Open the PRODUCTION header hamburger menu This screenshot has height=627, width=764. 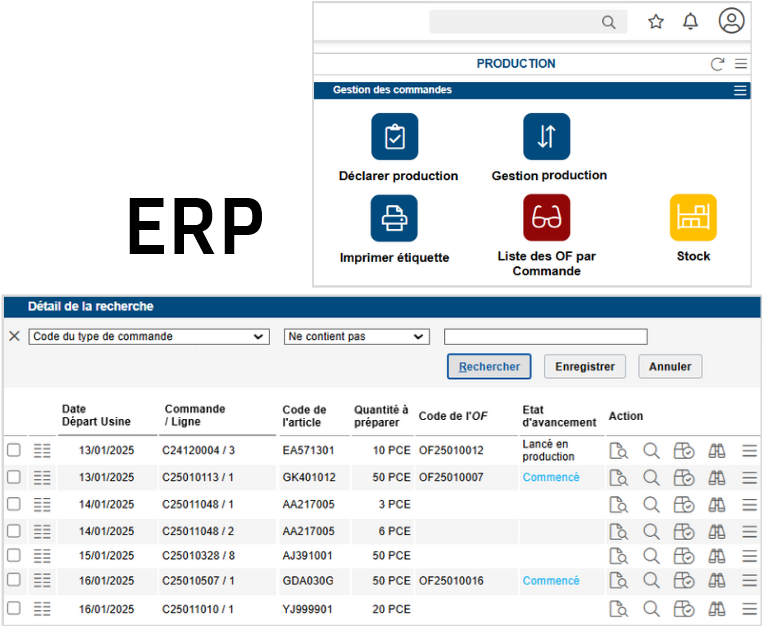pyautogui.click(x=741, y=64)
